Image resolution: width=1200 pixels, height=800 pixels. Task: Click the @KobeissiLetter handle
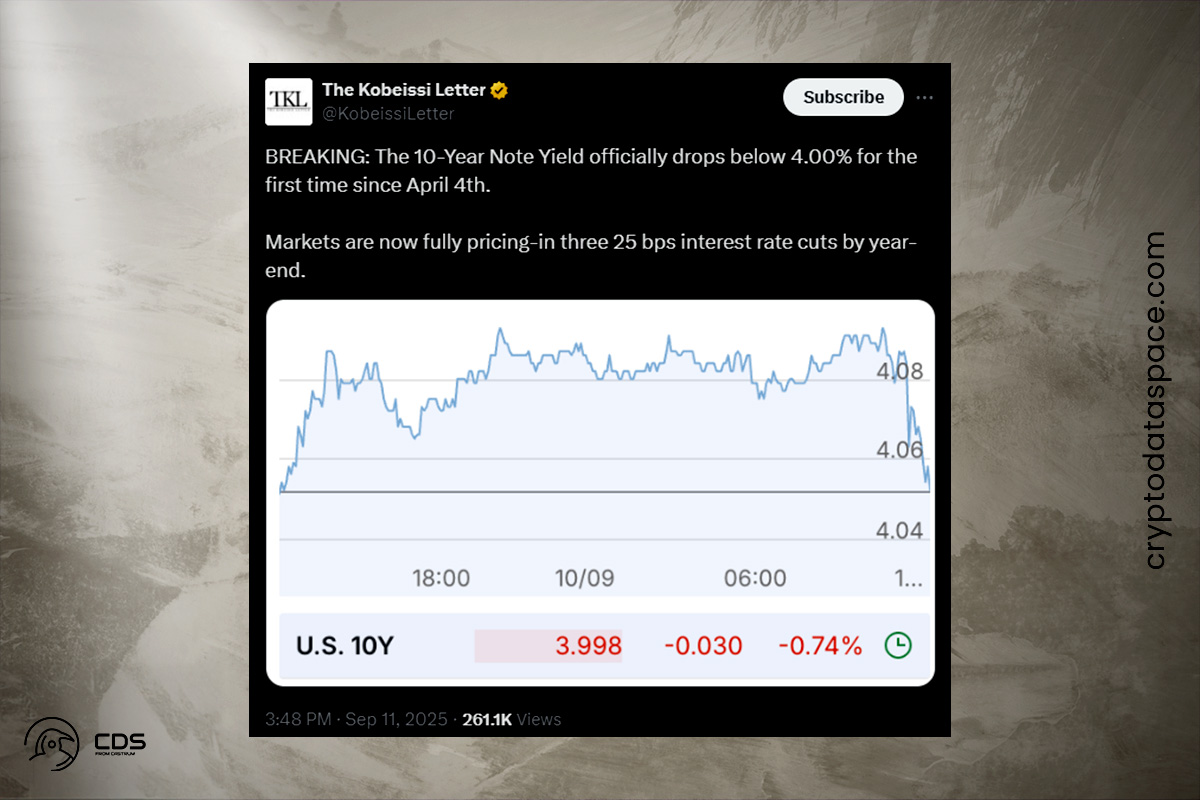(x=387, y=114)
